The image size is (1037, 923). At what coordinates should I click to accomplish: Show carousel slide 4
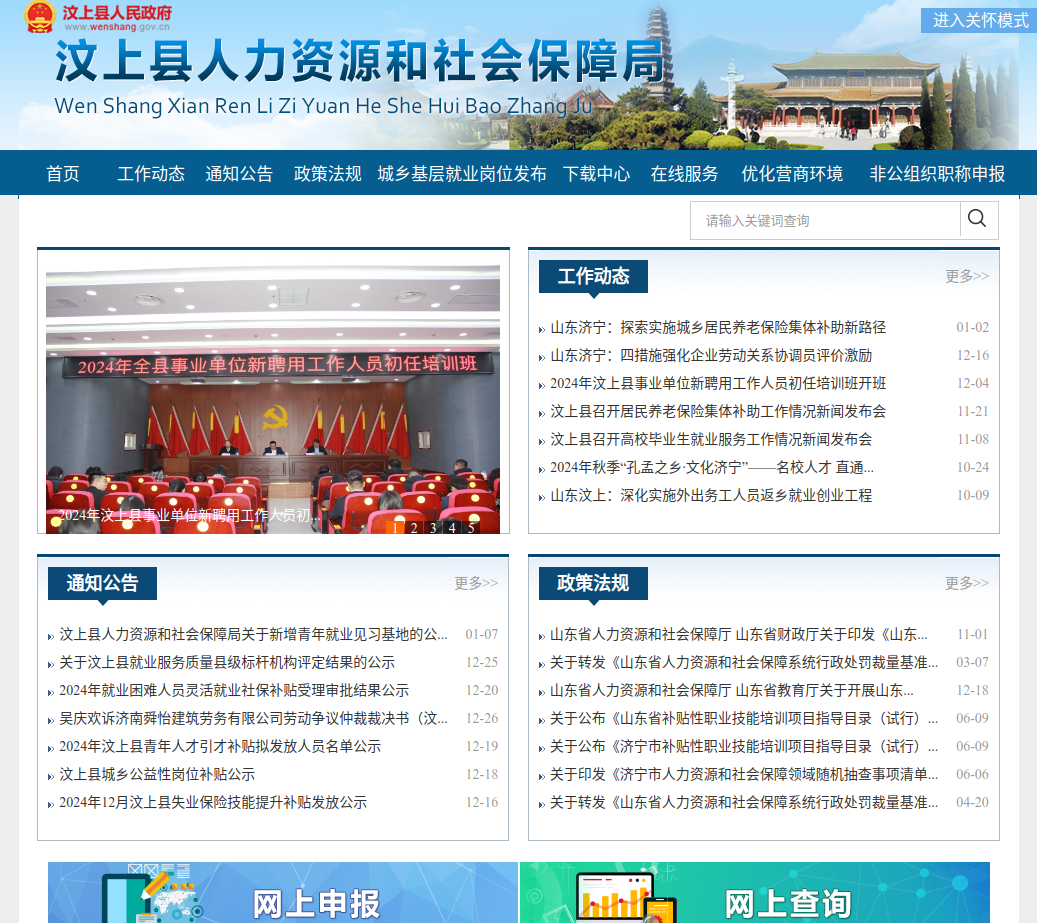pos(452,527)
